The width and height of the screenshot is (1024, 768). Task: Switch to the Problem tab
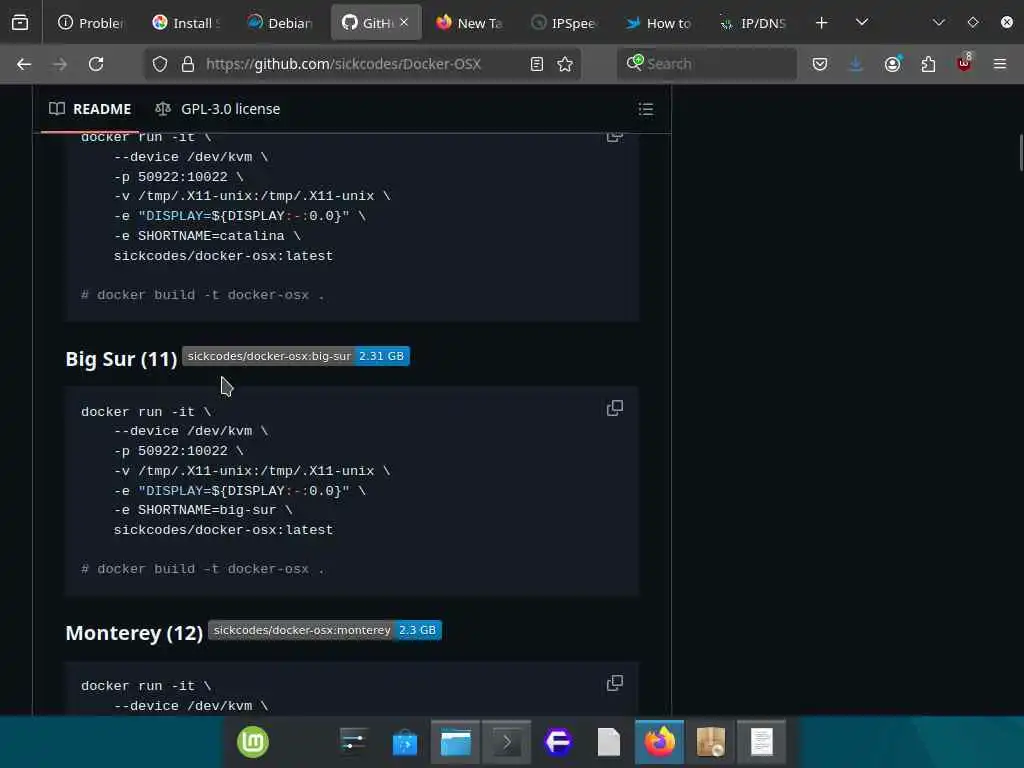pos(91,23)
